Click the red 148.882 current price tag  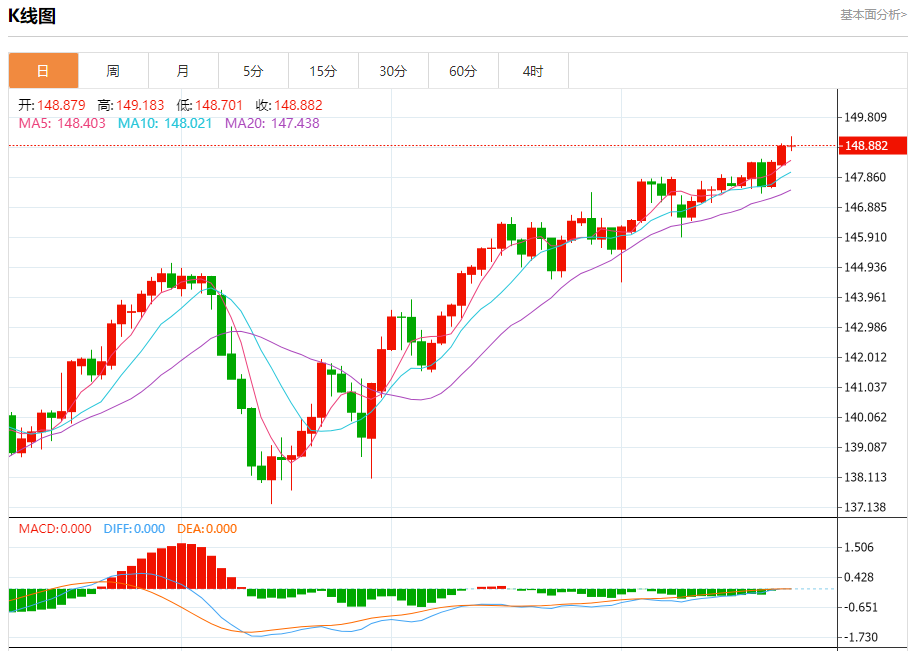tap(873, 146)
